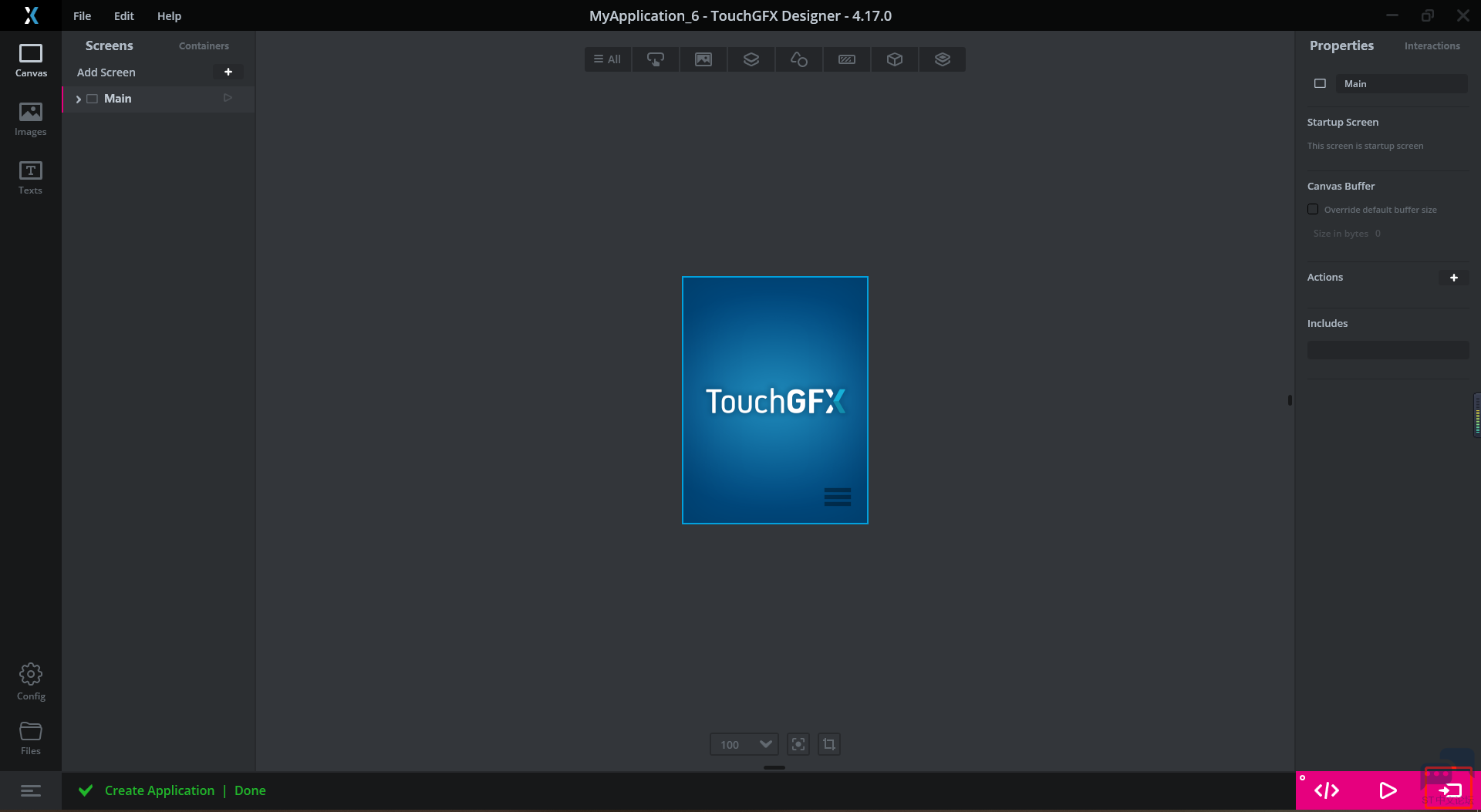
Task: Open the Files folder in the sidebar
Action: 31,738
